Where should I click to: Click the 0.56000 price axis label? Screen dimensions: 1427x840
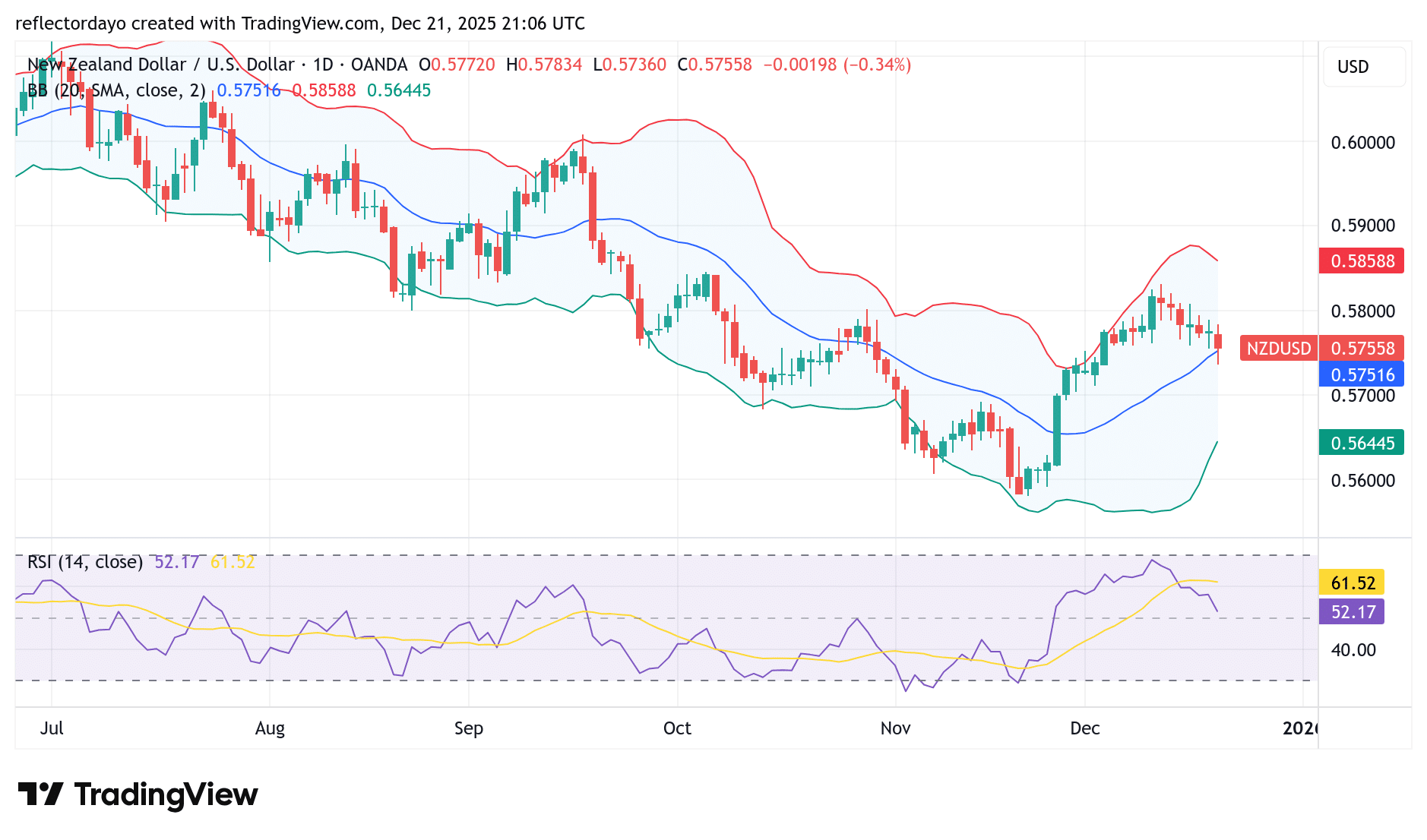[1363, 481]
